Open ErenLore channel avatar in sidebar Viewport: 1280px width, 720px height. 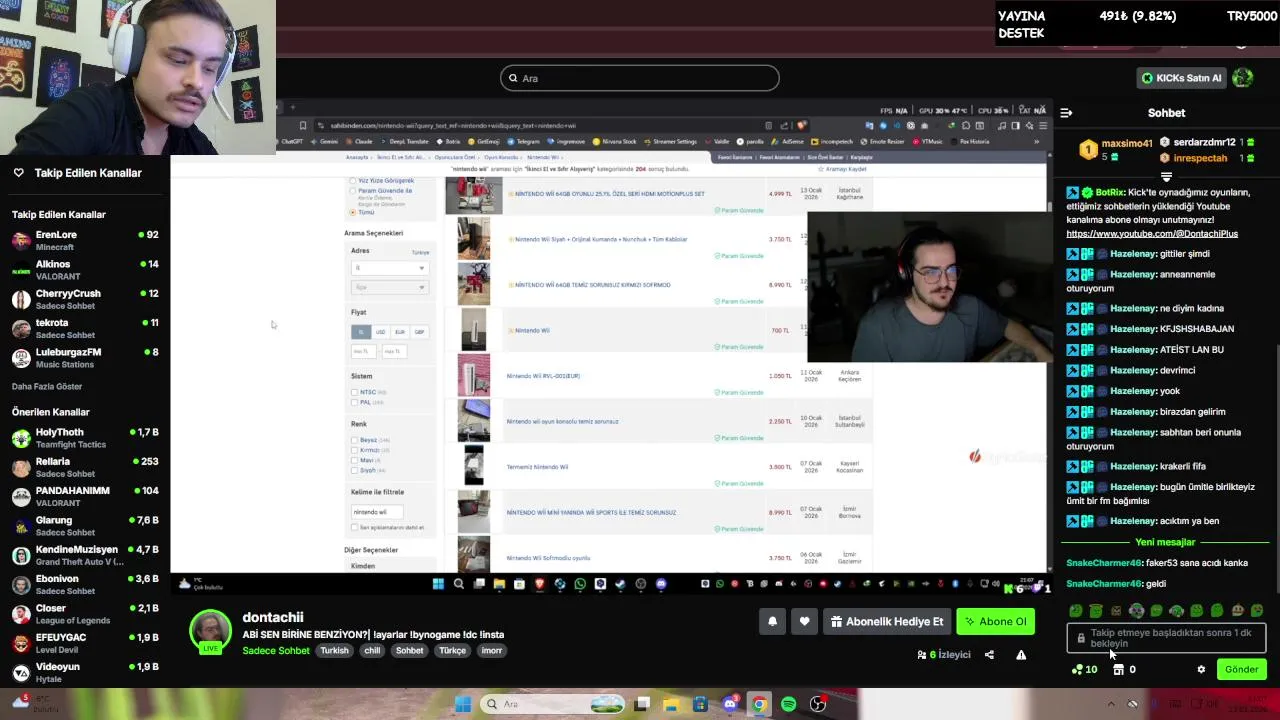coord(21,241)
